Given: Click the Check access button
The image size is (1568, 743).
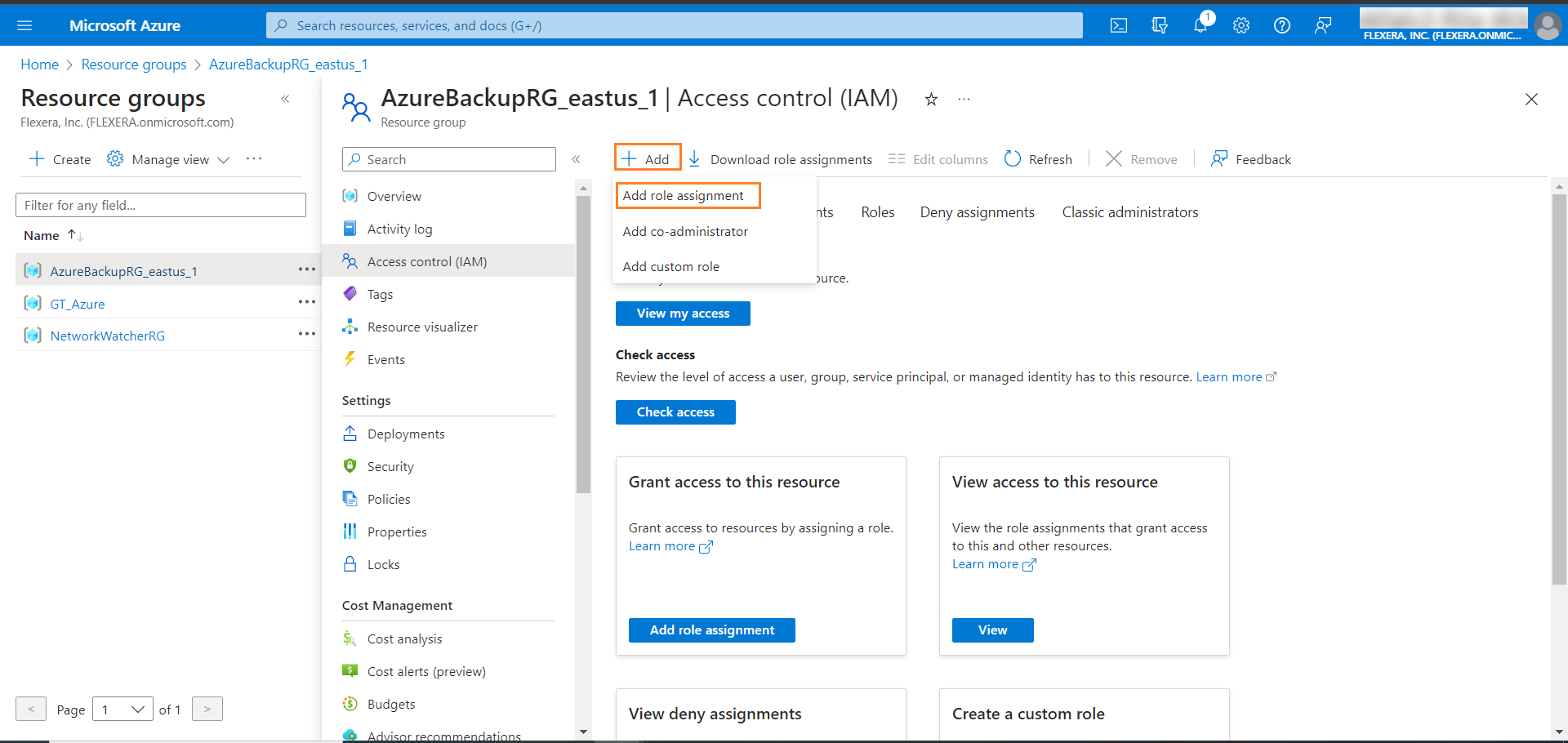Looking at the screenshot, I should (x=675, y=412).
